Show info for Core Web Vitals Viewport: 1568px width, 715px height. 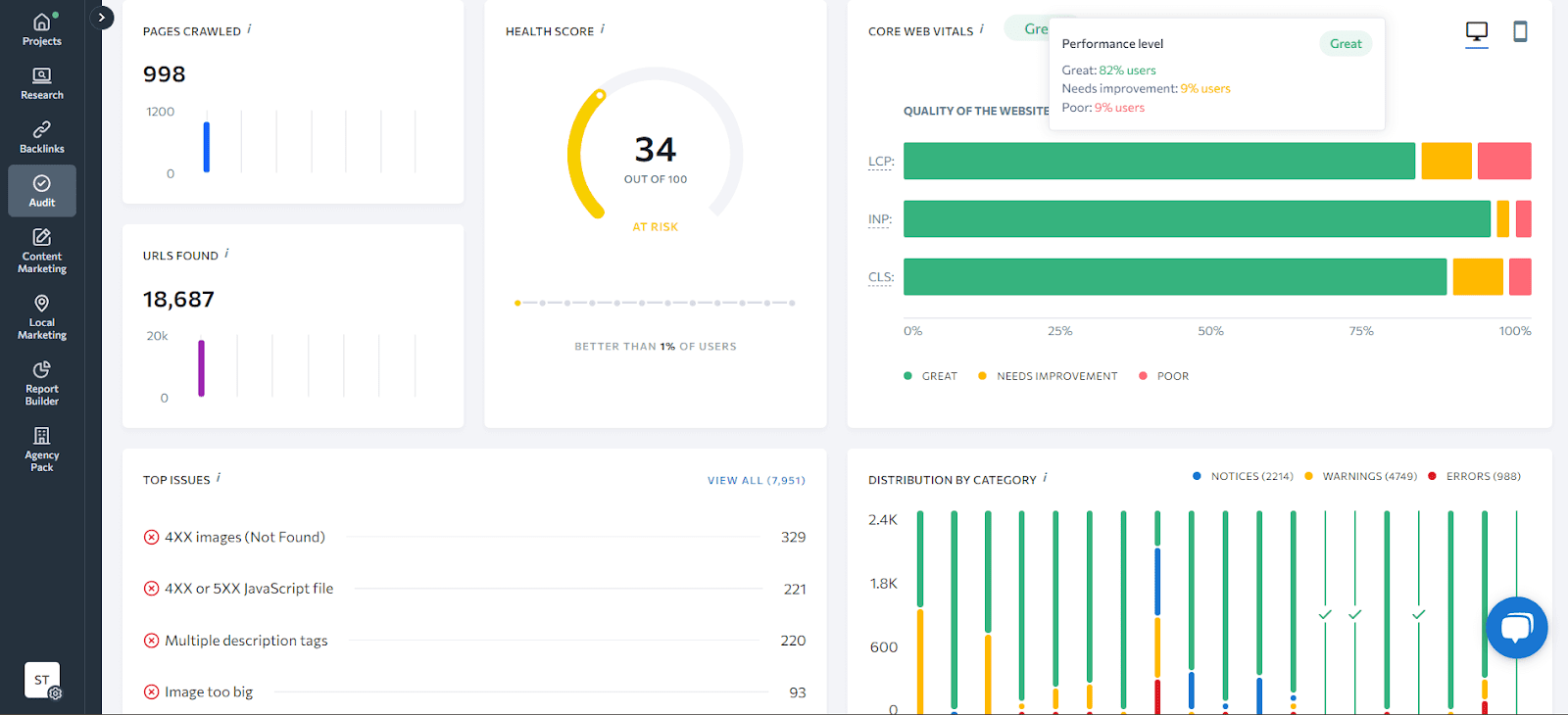982,29
